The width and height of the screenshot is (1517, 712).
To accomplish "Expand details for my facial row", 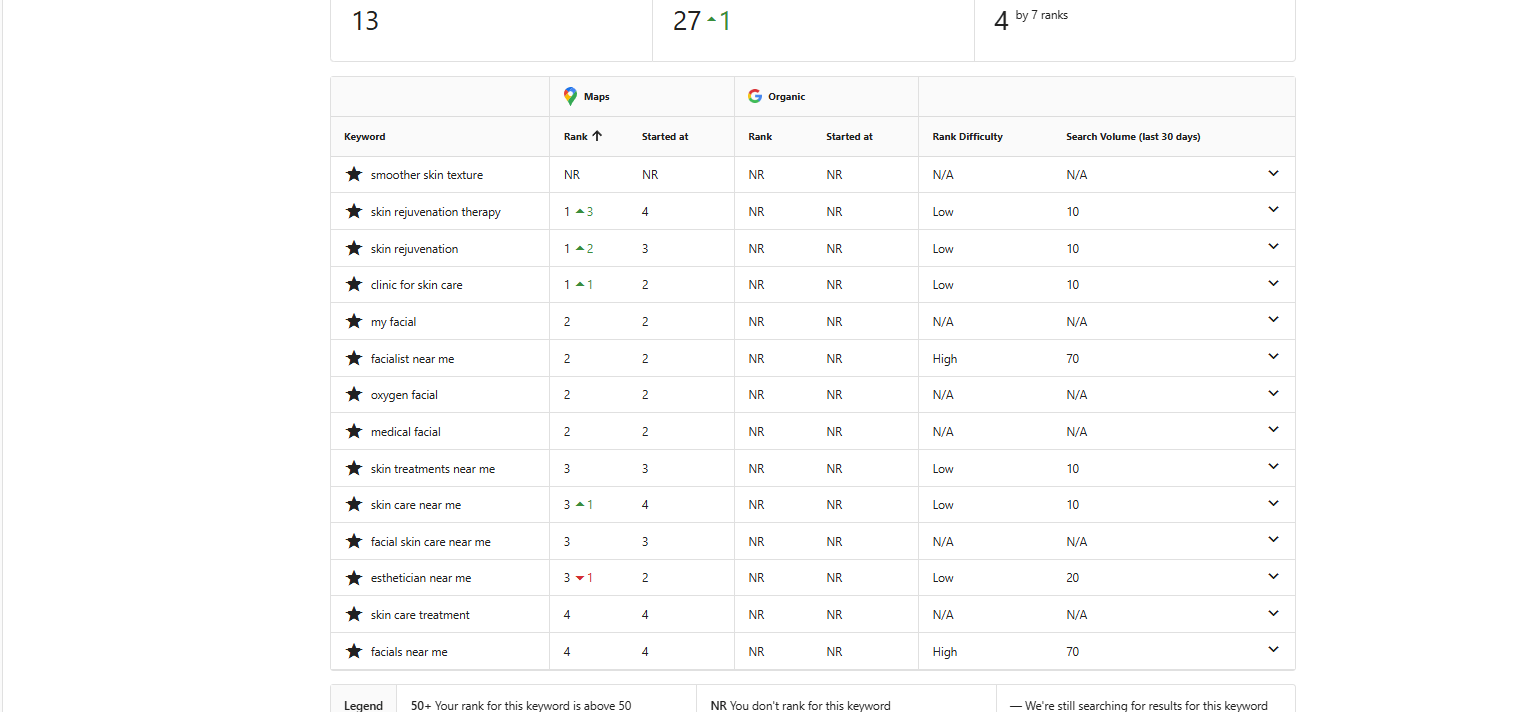I will [x=1273, y=320].
